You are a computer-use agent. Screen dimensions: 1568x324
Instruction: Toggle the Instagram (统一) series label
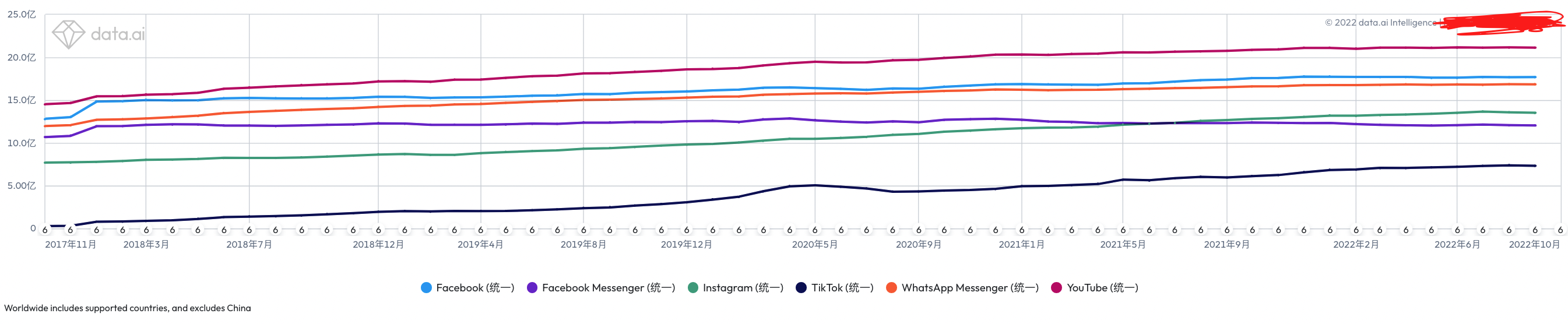tap(743, 287)
